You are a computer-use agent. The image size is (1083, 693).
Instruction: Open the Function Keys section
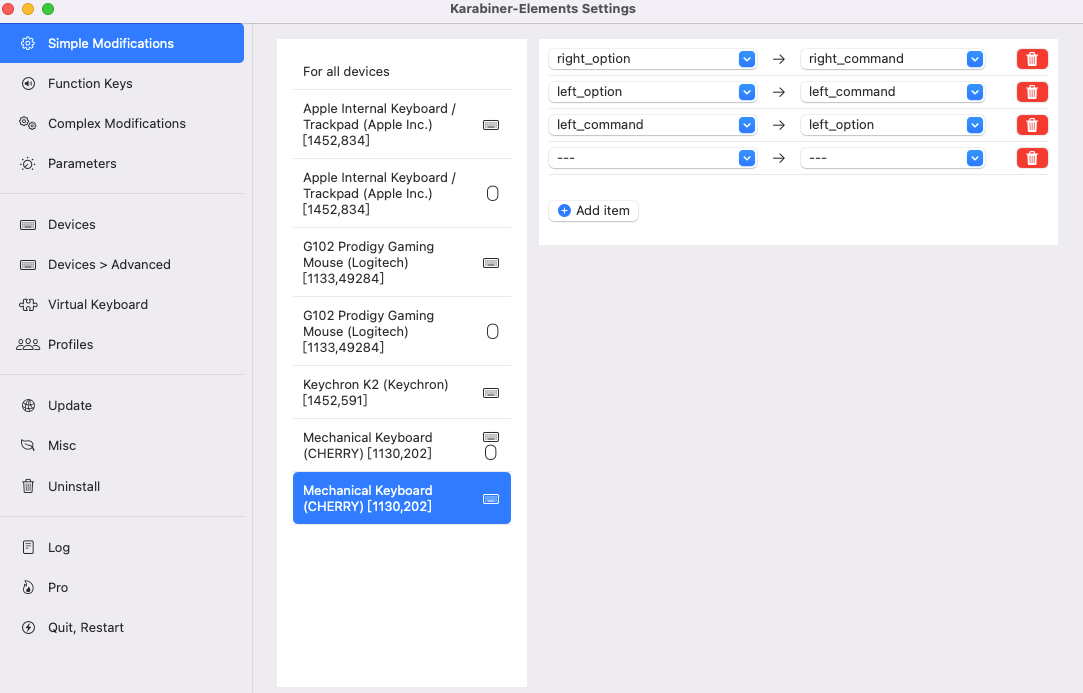90,84
